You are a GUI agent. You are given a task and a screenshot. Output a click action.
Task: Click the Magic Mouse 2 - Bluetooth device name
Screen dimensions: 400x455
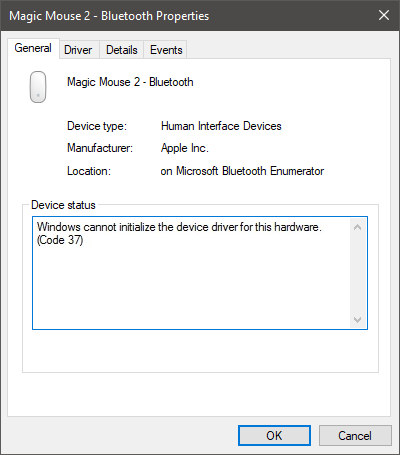(x=130, y=82)
